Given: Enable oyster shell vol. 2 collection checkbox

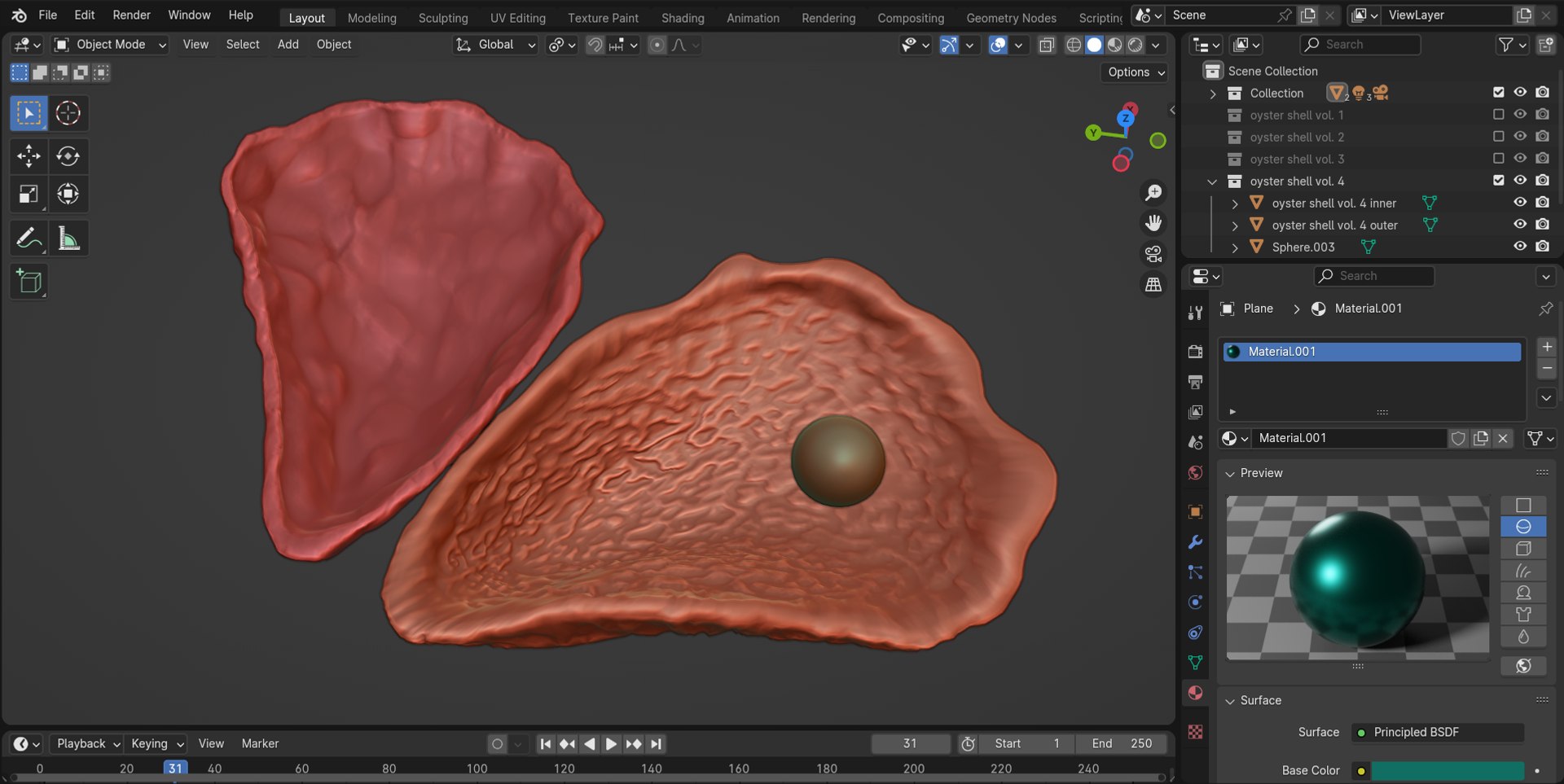Looking at the screenshot, I should 1498,137.
